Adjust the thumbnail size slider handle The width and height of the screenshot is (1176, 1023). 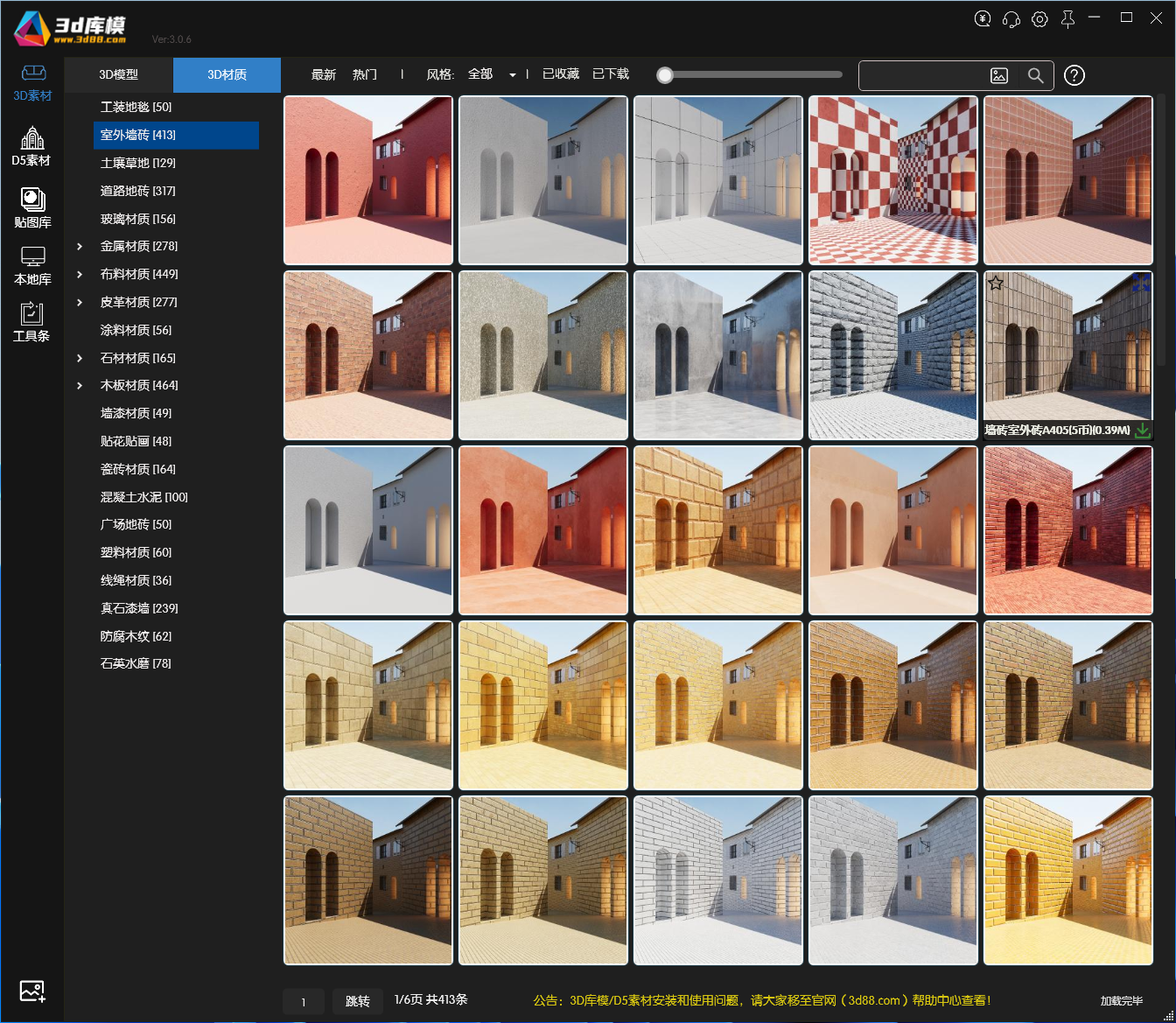(x=665, y=75)
